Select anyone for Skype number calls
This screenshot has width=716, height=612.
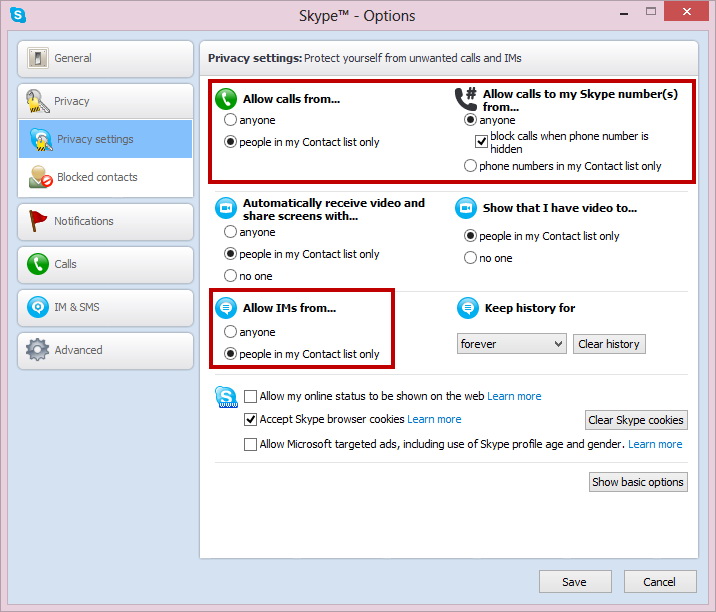470,120
